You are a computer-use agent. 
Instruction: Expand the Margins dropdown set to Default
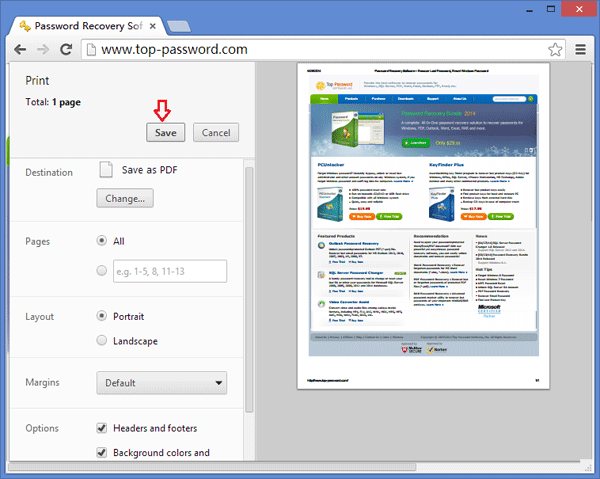[161, 383]
